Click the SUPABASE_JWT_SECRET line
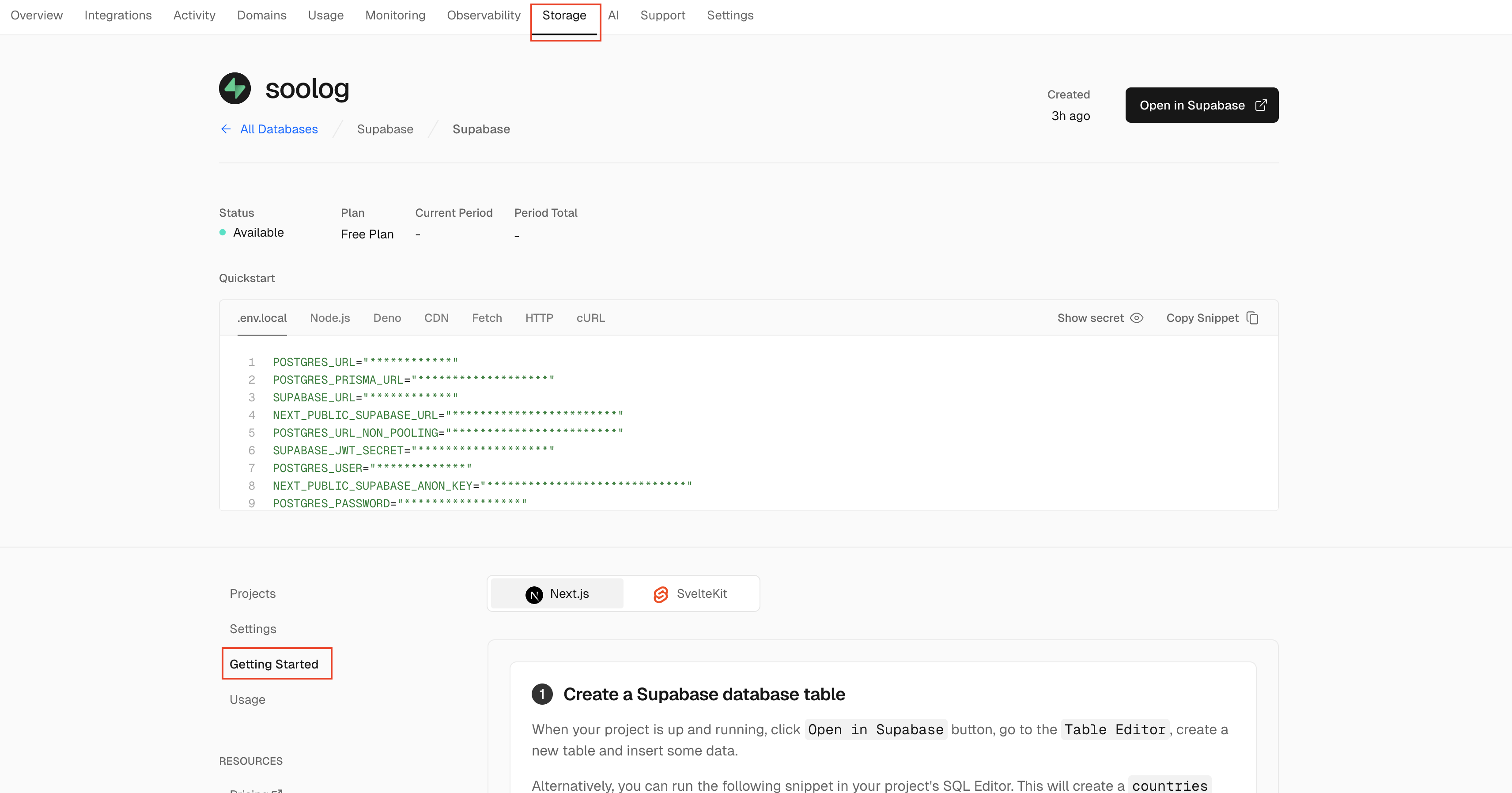 click(413, 450)
